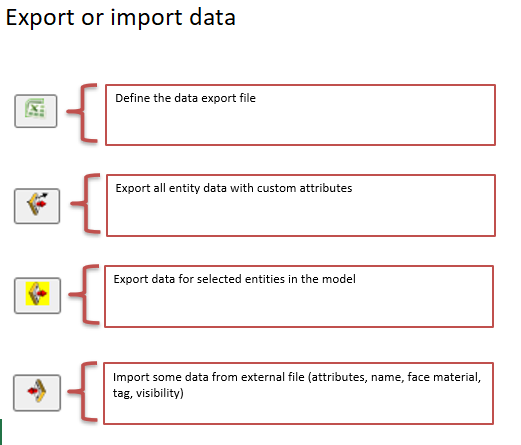Select the 'Import some data from external file' box

[298, 393]
